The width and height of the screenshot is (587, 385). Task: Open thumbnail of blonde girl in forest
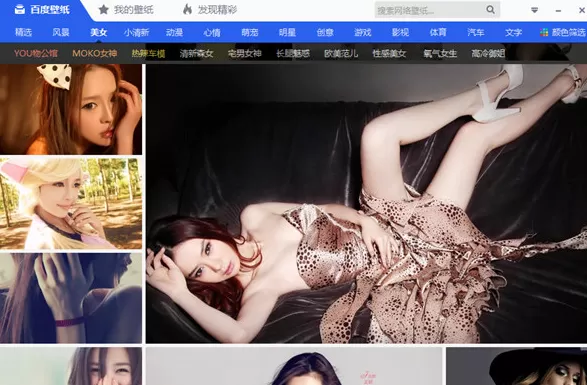(71, 203)
